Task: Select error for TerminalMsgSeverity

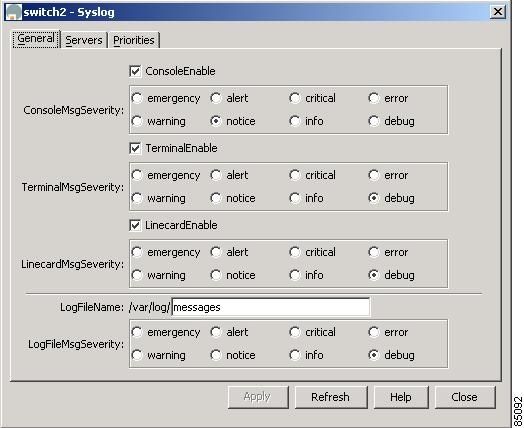Action: (374, 175)
